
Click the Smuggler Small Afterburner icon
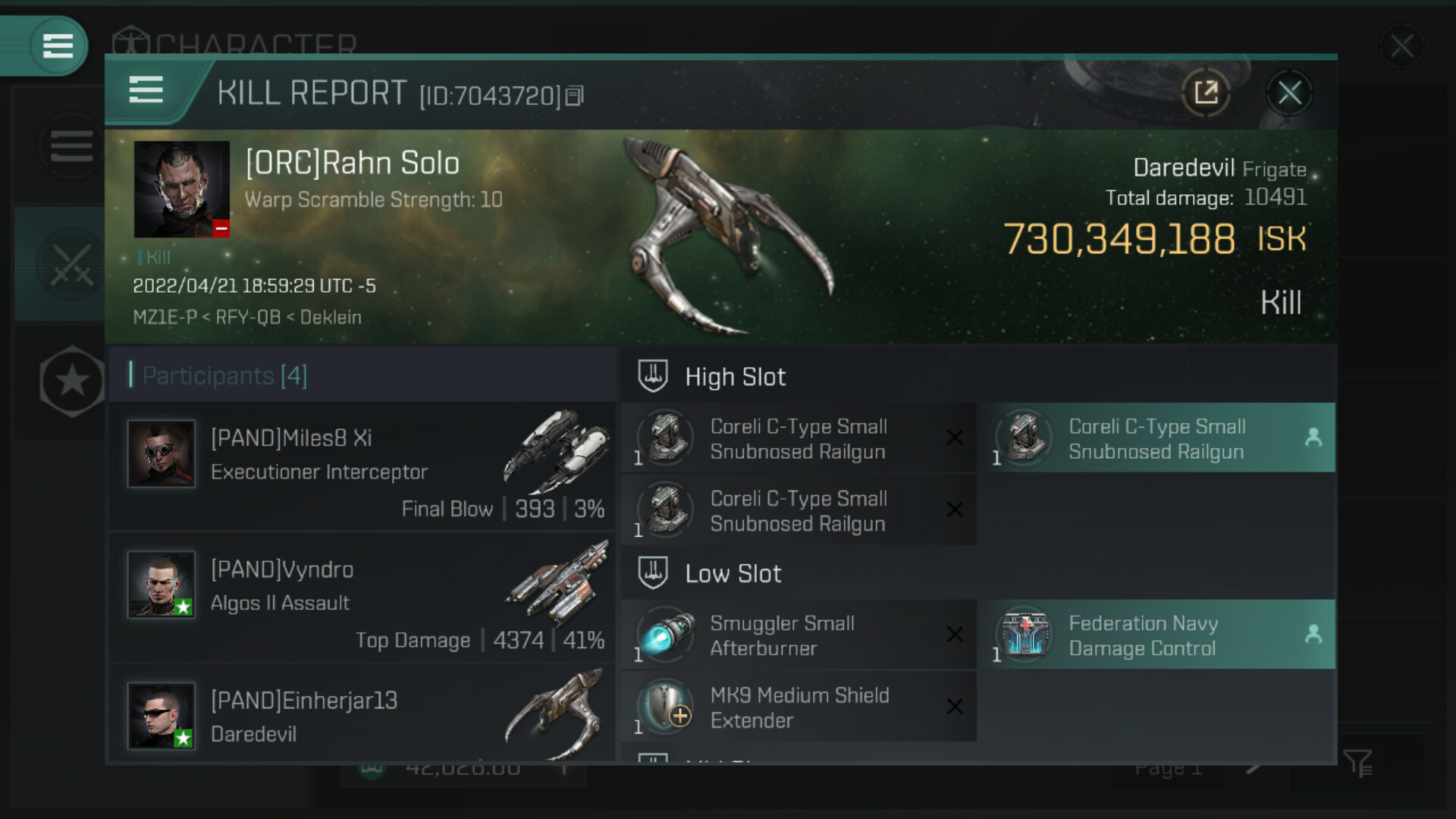666,635
